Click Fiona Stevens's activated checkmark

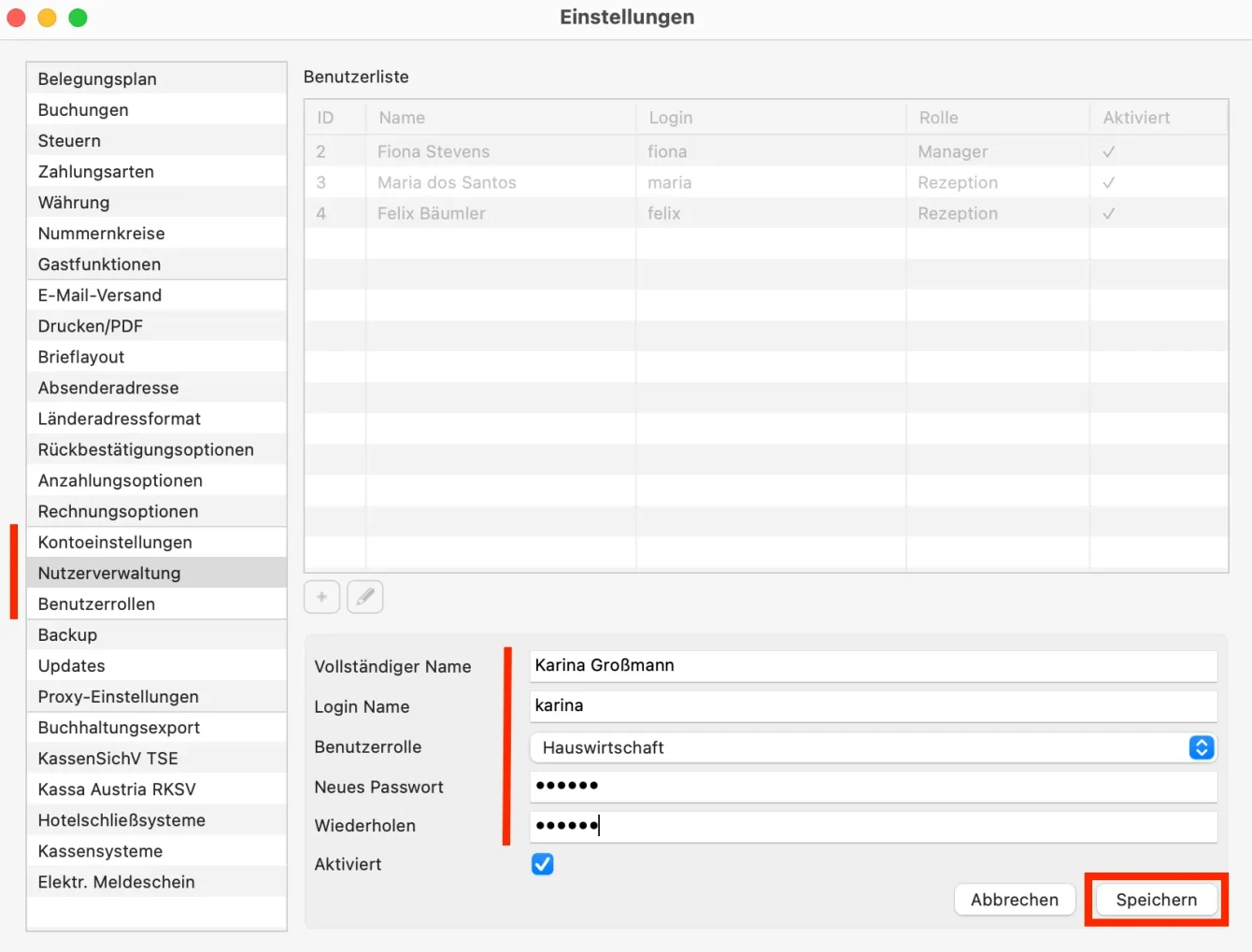(x=1109, y=151)
